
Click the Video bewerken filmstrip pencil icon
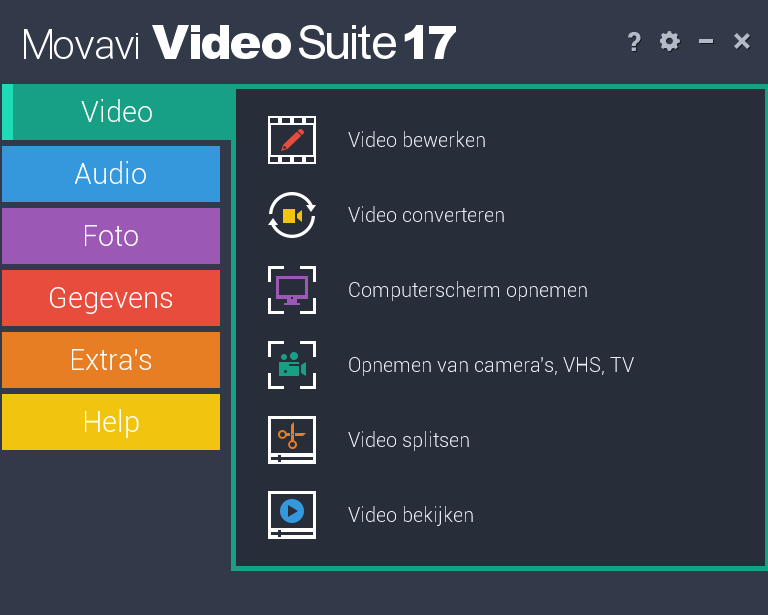(x=291, y=140)
